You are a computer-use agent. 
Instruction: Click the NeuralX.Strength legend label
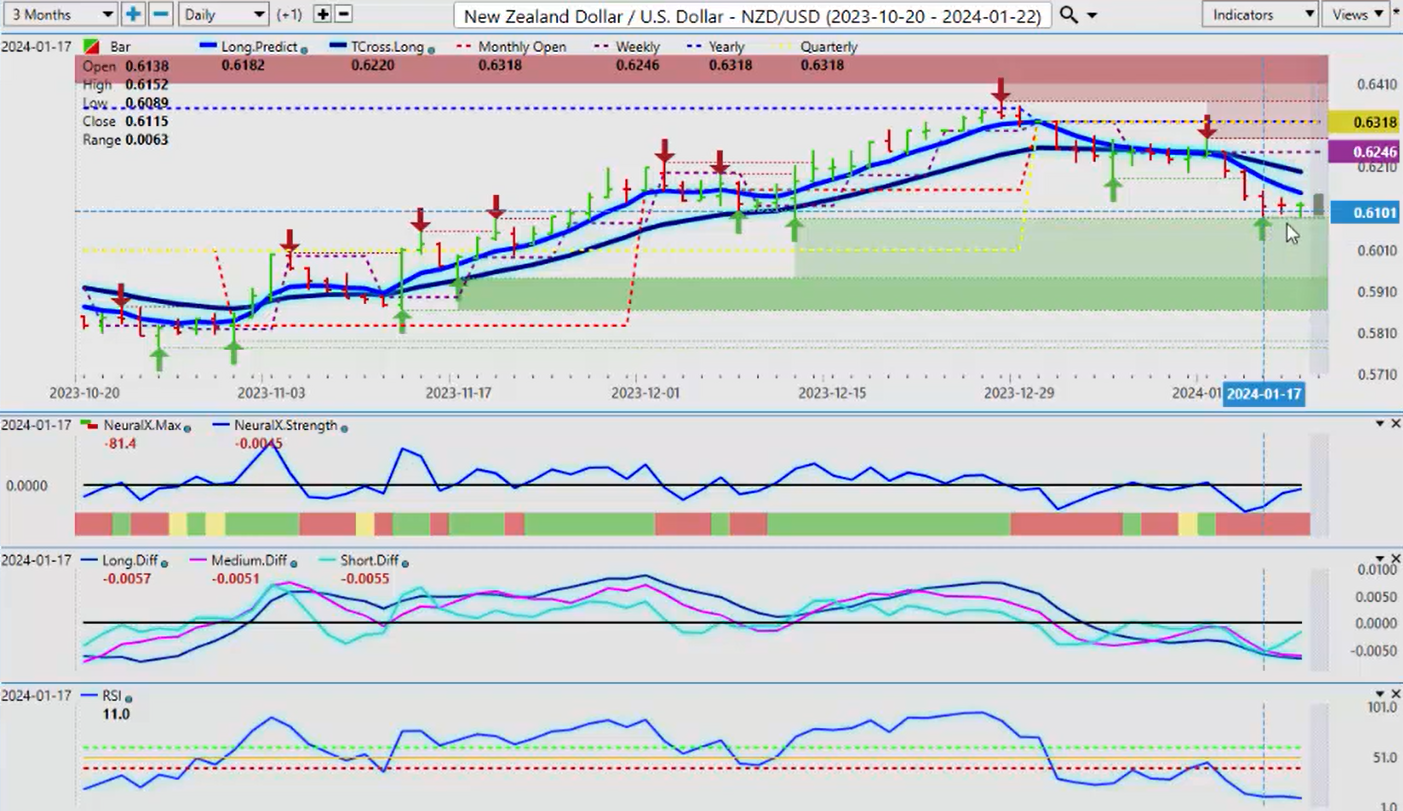284,426
